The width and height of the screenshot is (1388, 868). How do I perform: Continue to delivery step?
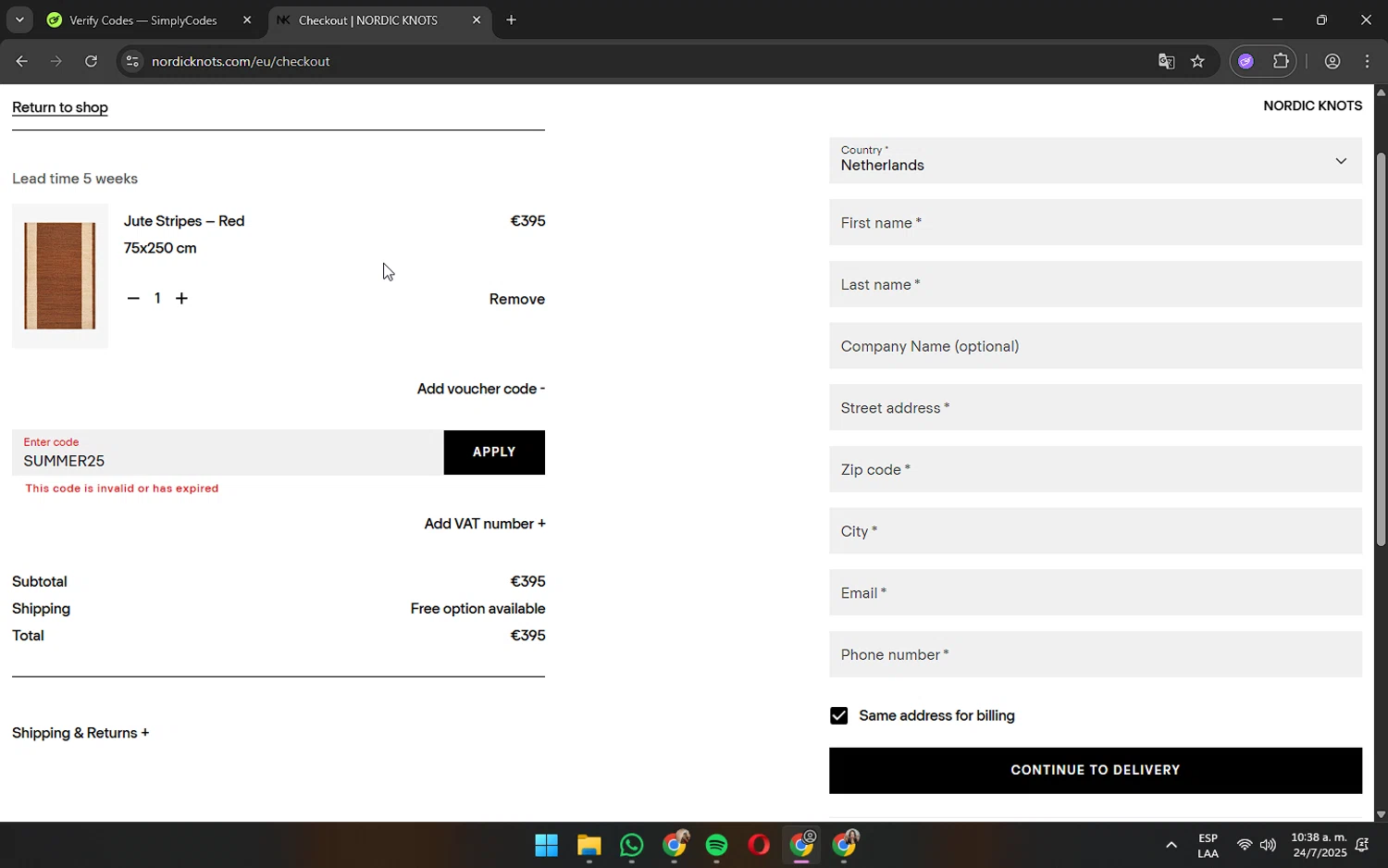(1096, 770)
